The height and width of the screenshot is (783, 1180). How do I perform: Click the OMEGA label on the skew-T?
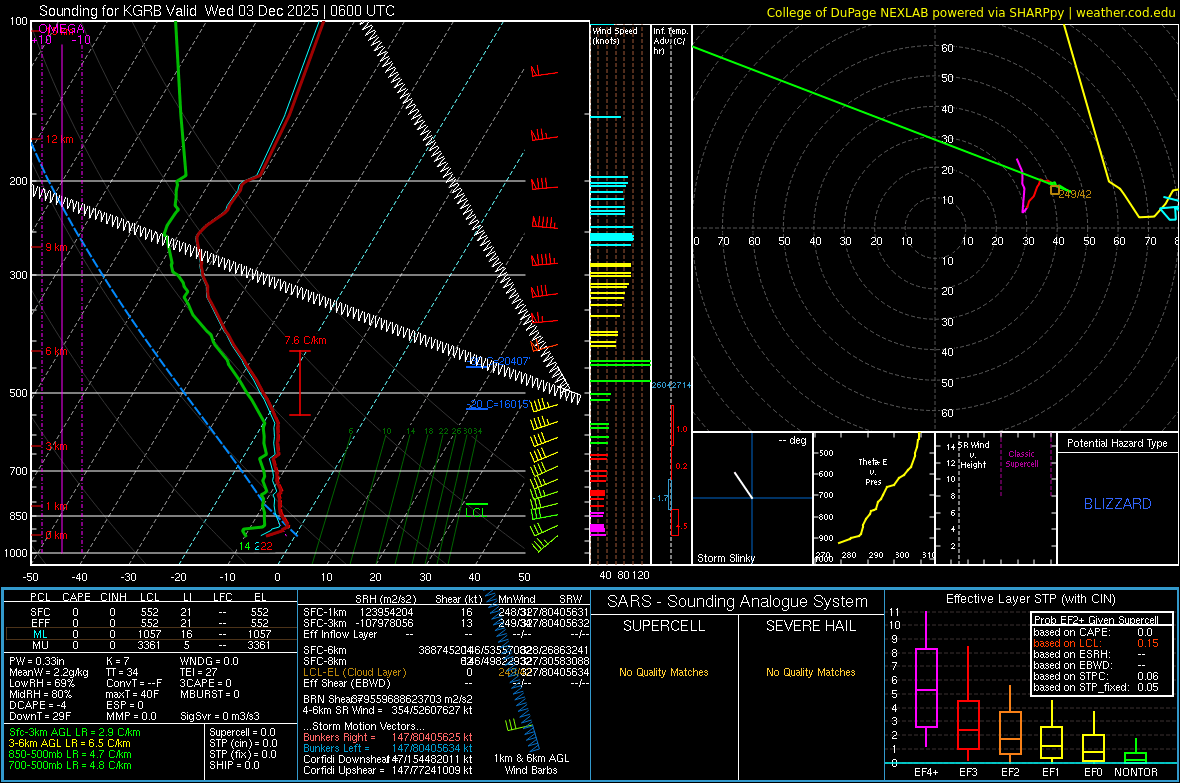point(61,29)
